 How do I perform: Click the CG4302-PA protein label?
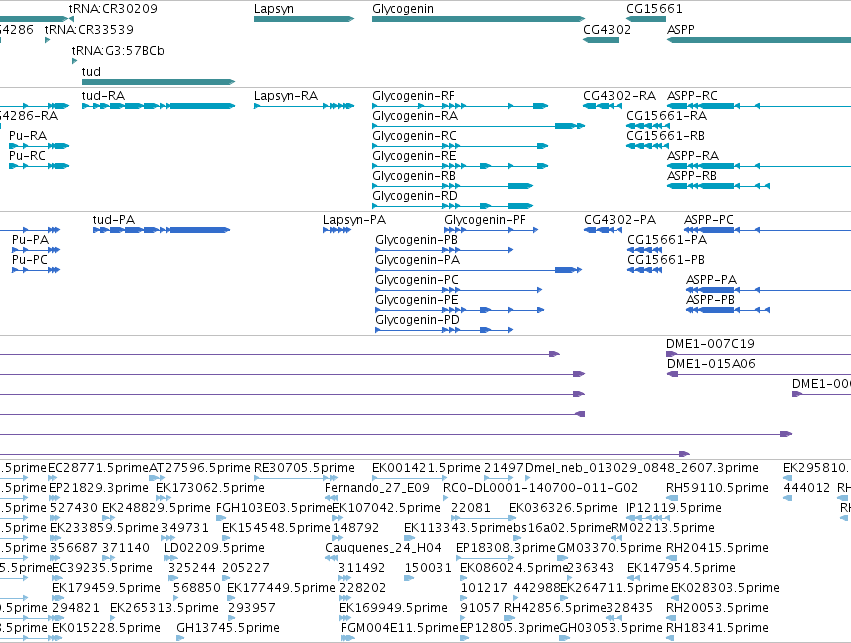620,220
